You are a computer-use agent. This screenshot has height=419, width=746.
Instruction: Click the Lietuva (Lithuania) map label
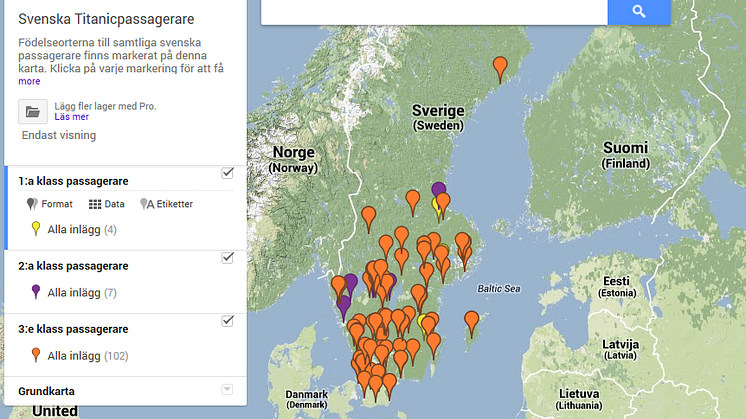tap(579, 399)
